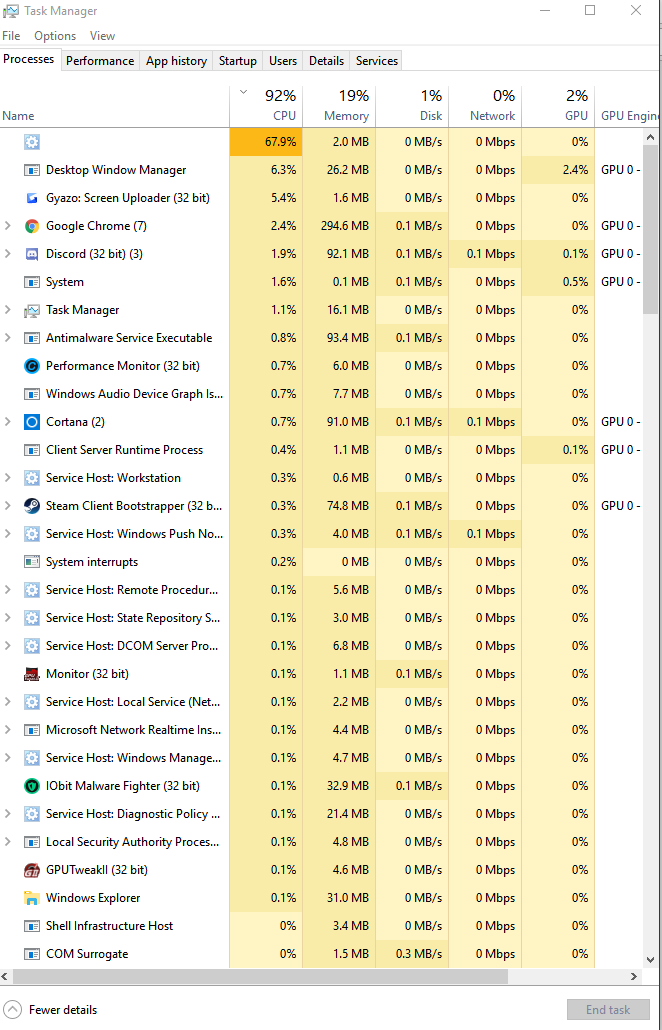Expand the Google Chrome (7) process group
Viewport: 662px width, 1030px height.
pos(8,226)
